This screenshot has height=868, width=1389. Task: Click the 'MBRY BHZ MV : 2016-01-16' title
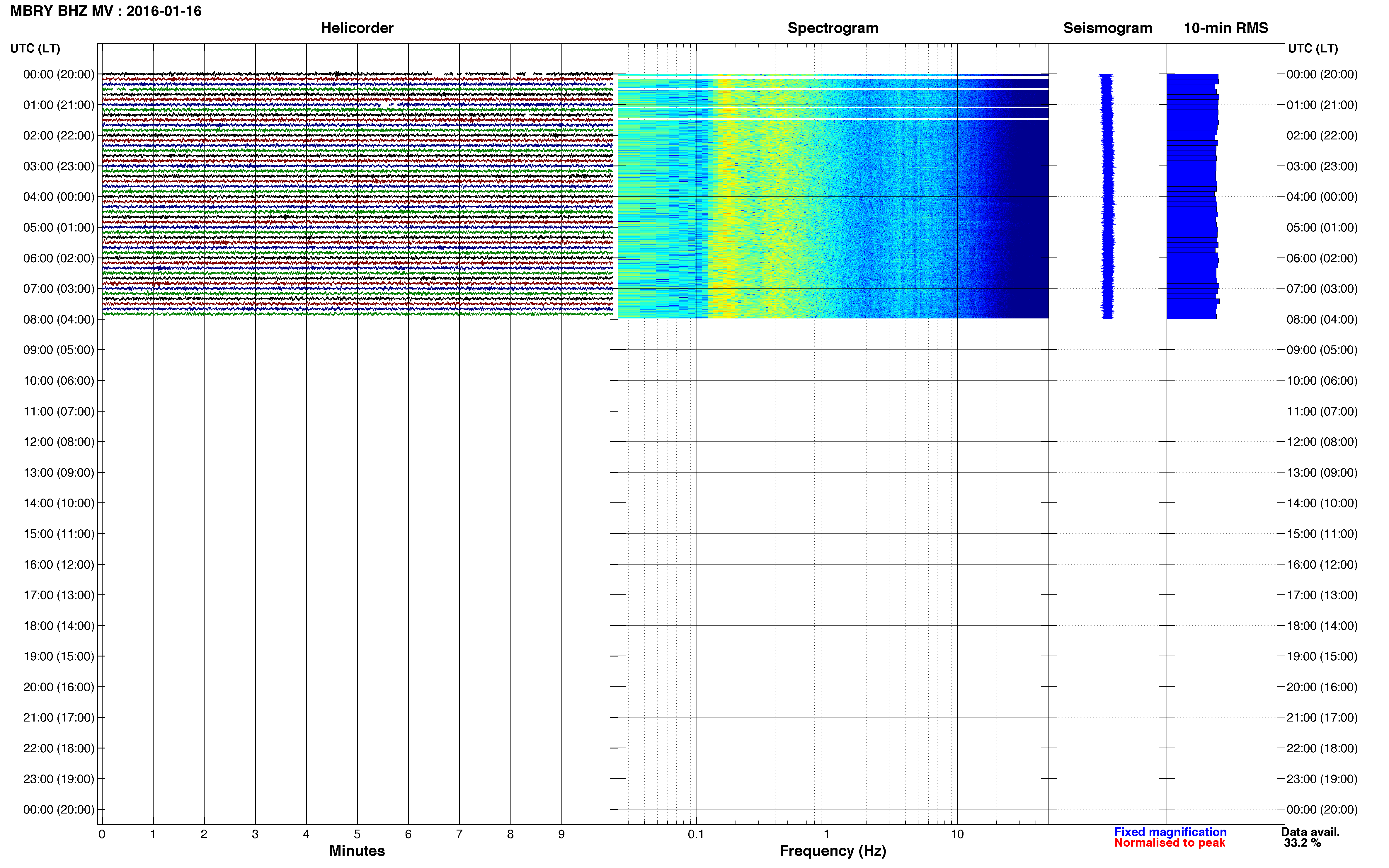coord(106,11)
